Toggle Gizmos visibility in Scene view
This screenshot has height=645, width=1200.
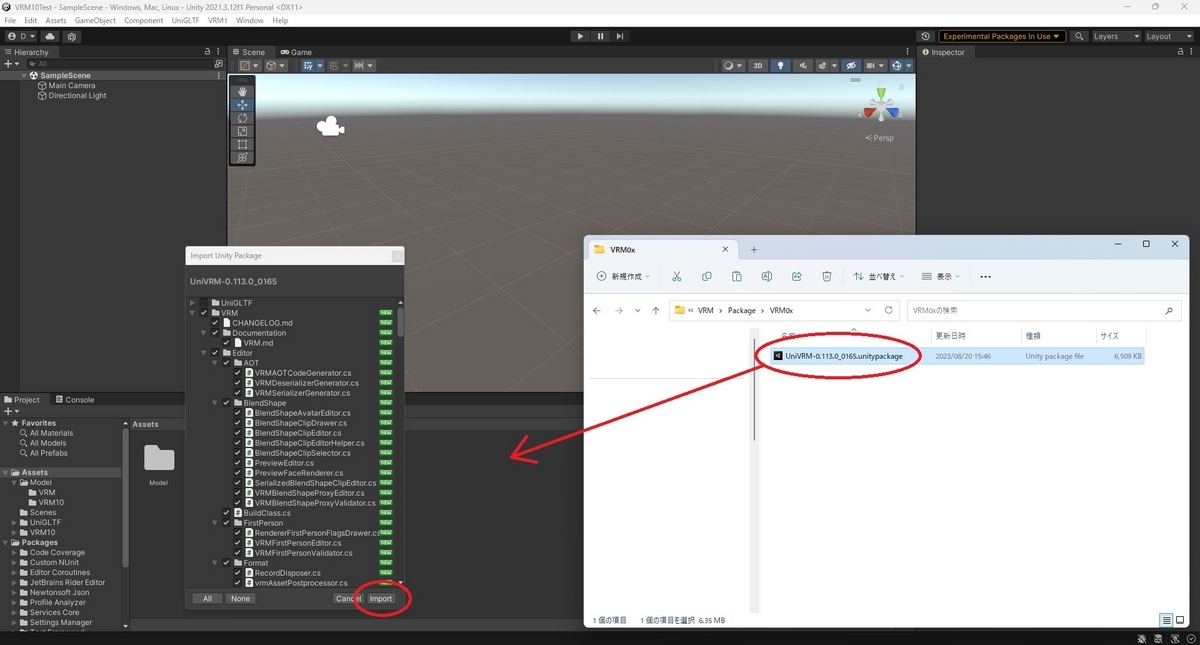point(898,66)
